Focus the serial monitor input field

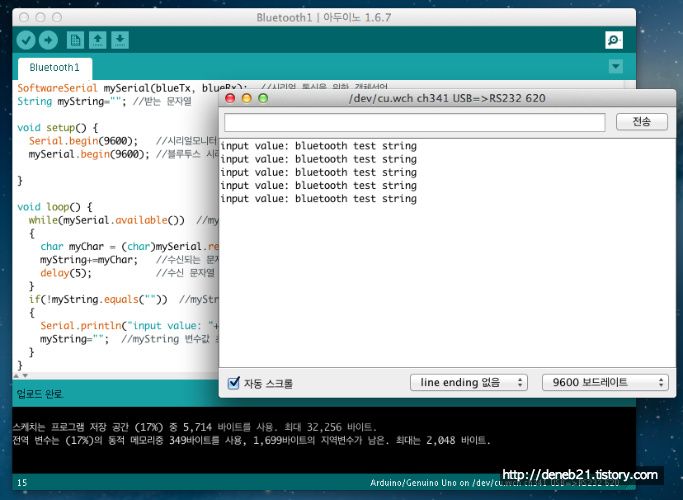click(x=415, y=122)
